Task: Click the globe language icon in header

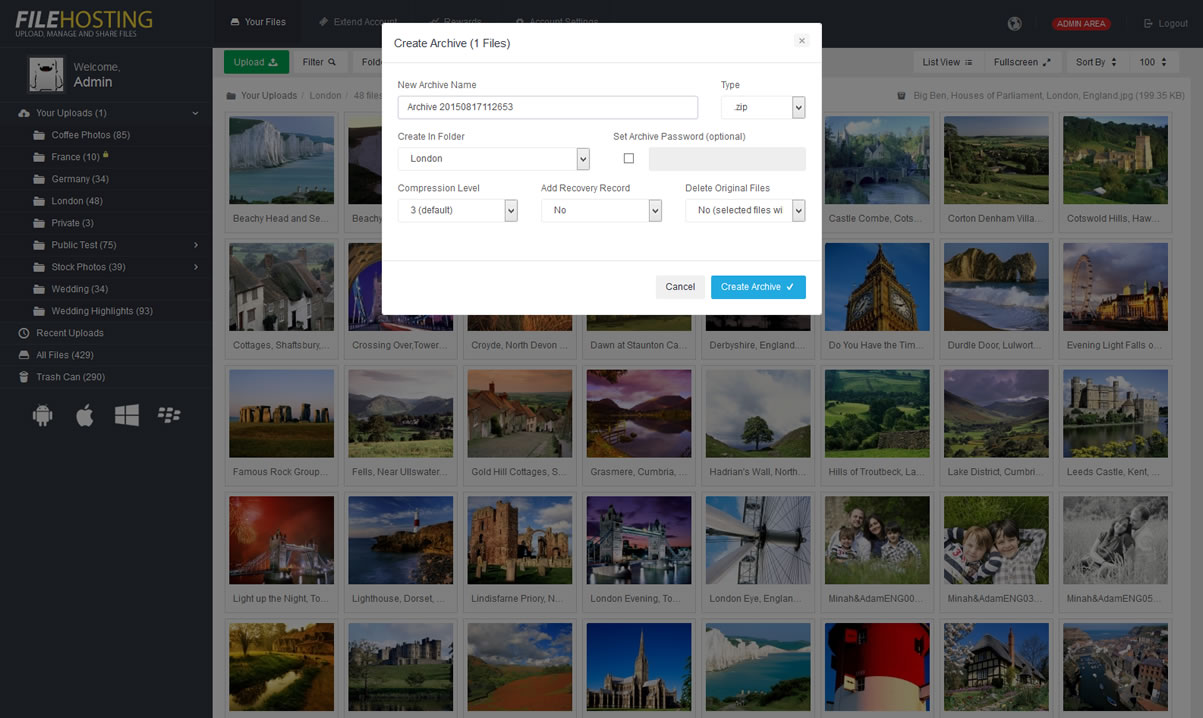Action: [1014, 23]
